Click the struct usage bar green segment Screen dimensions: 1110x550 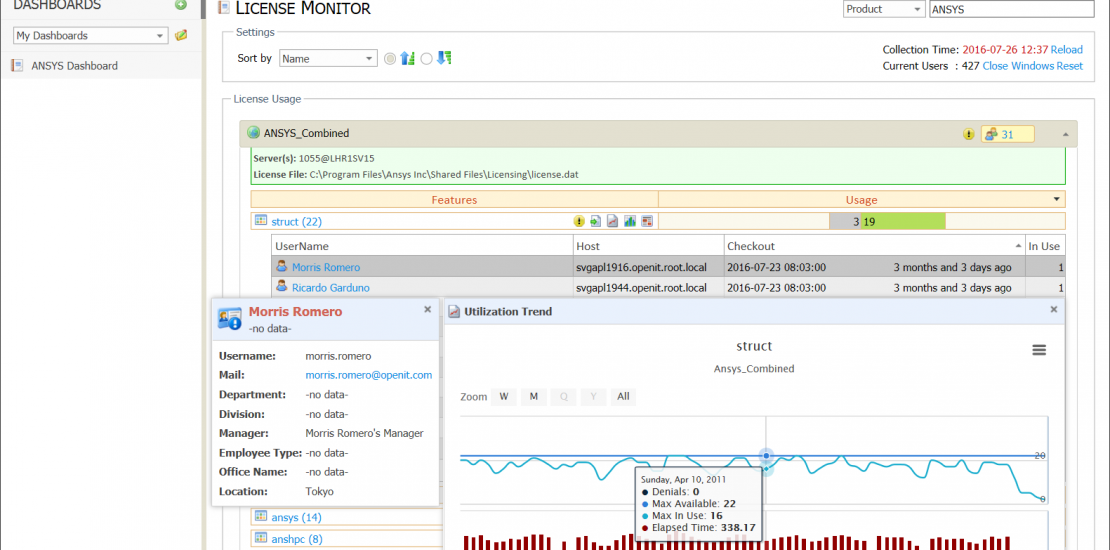pos(903,222)
